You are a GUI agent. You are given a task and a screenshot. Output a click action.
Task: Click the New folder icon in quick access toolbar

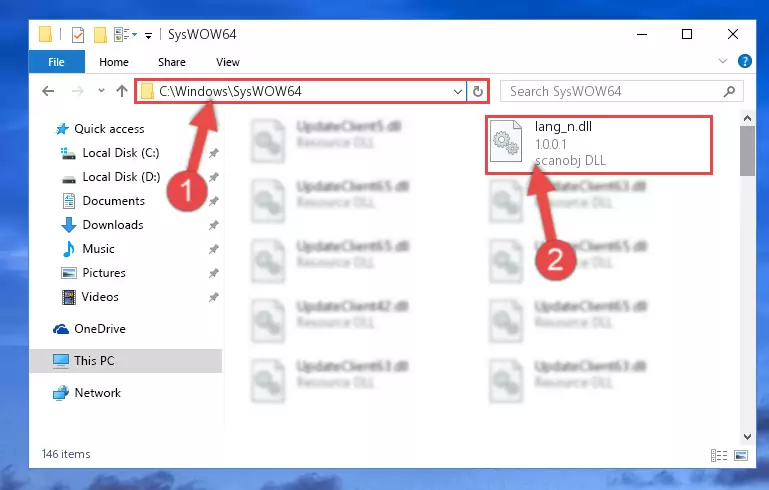click(100, 35)
